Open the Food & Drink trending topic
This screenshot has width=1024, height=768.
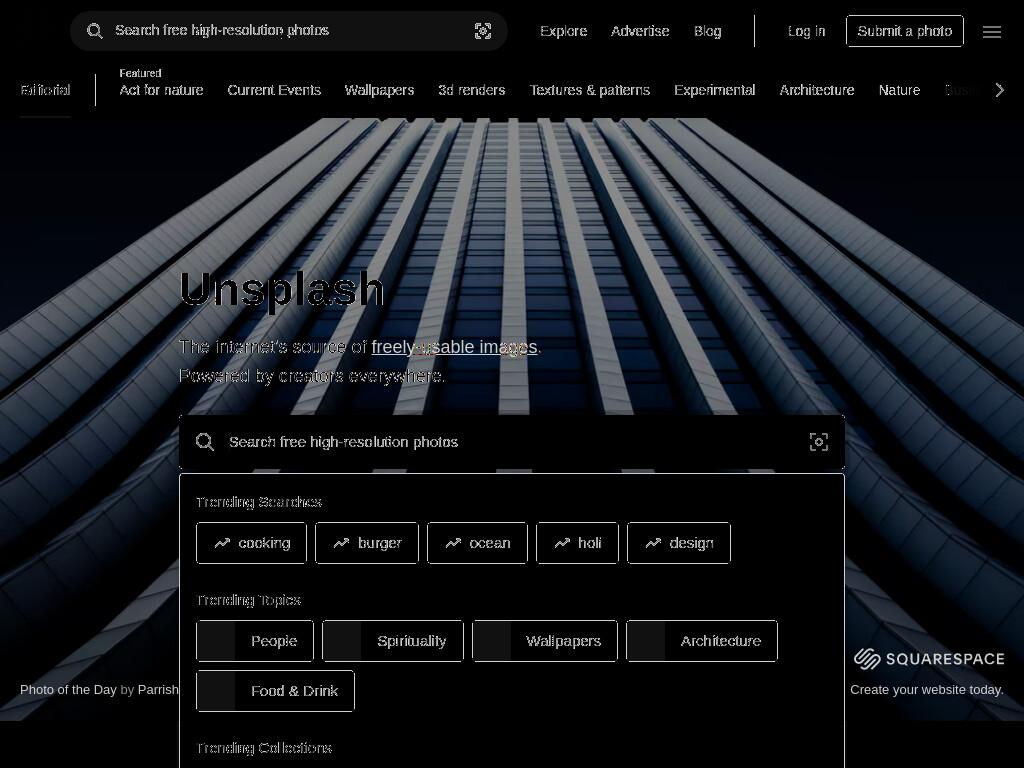tap(276, 691)
